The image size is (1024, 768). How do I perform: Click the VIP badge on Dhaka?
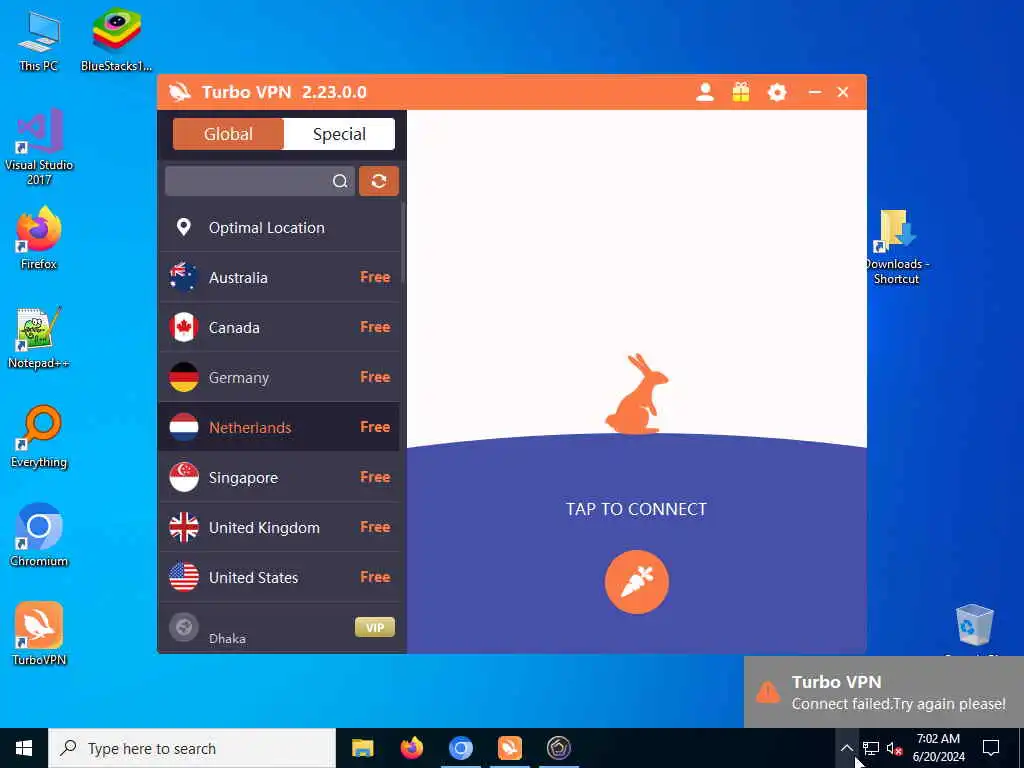[375, 628]
